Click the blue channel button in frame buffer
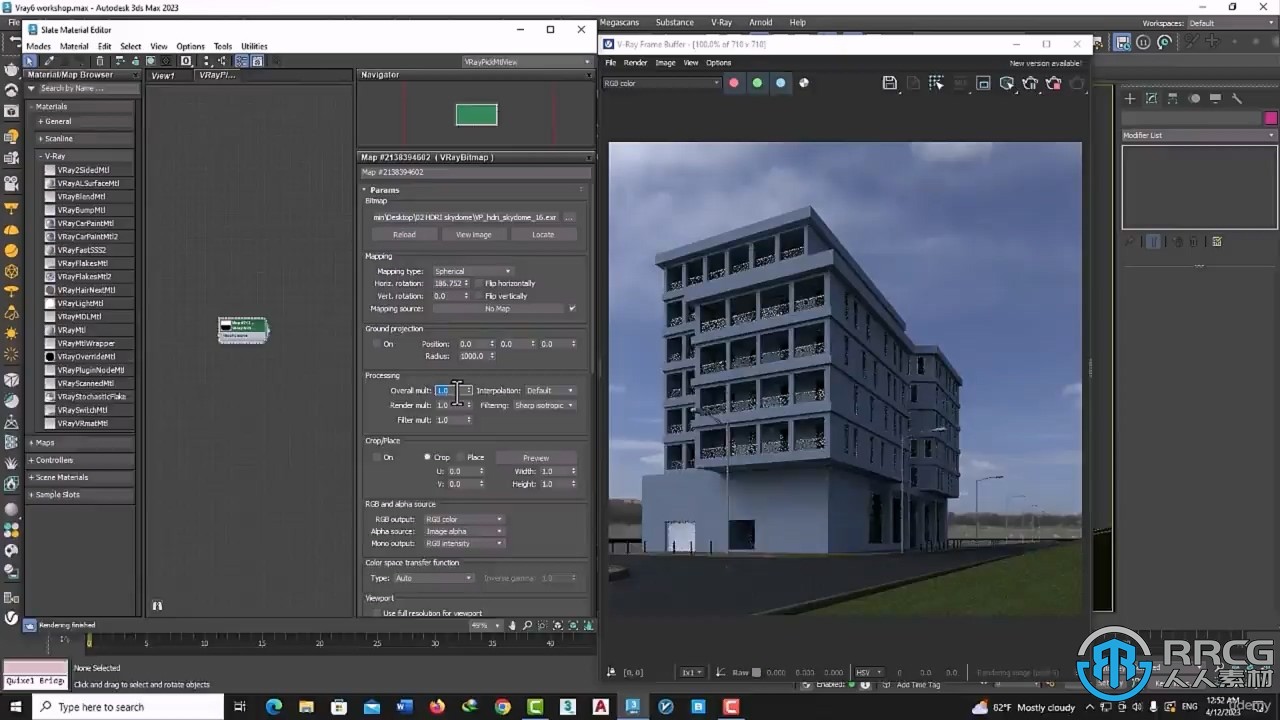The height and width of the screenshot is (720, 1280). click(781, 83)
